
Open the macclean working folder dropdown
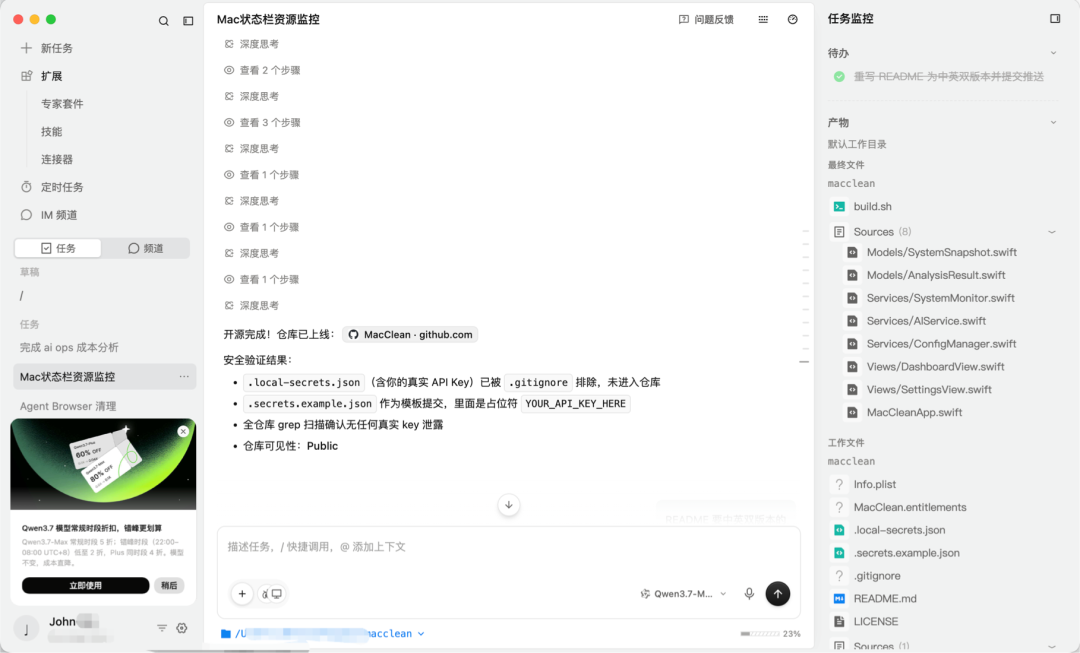coord(323,634)
